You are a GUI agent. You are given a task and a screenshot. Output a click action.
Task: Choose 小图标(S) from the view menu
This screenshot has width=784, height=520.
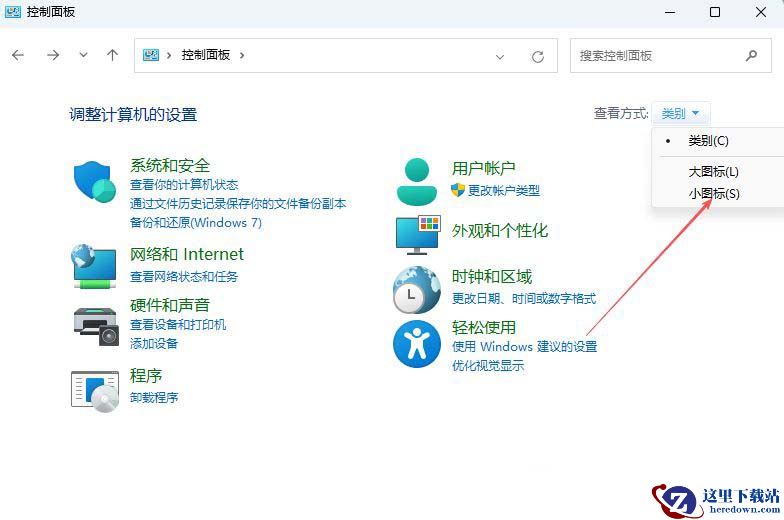pyautogui.click(x=714, y=194)
